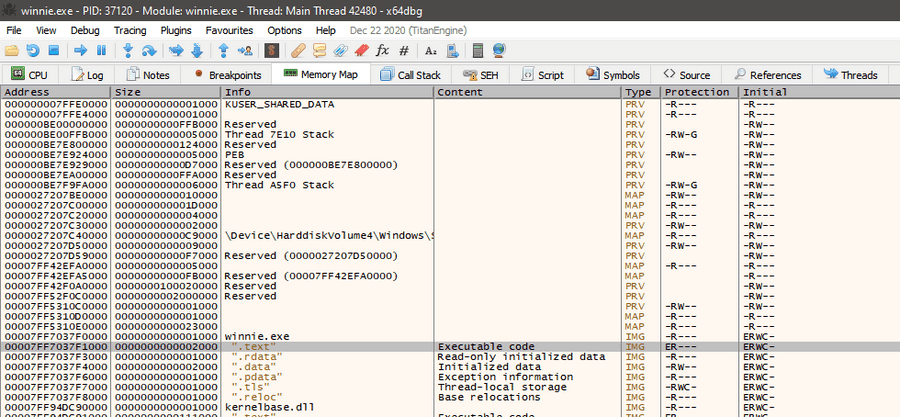The width and height of the screenshot is (900, 417).
Task: Click the Restart program toolbar icon
Action: 33,50
